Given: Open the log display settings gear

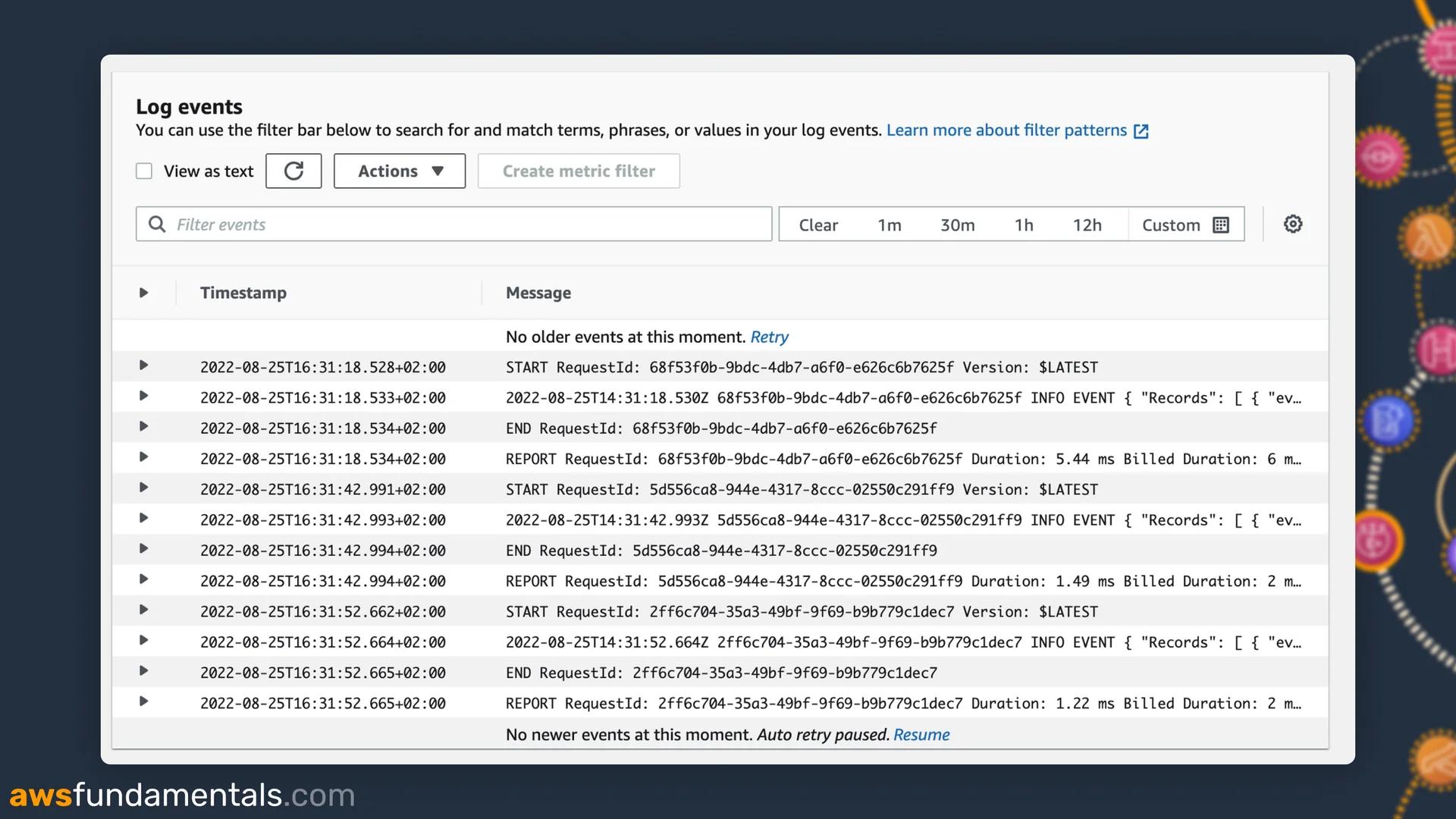Looking at the screenshot, I should [x=1292, y=224].
